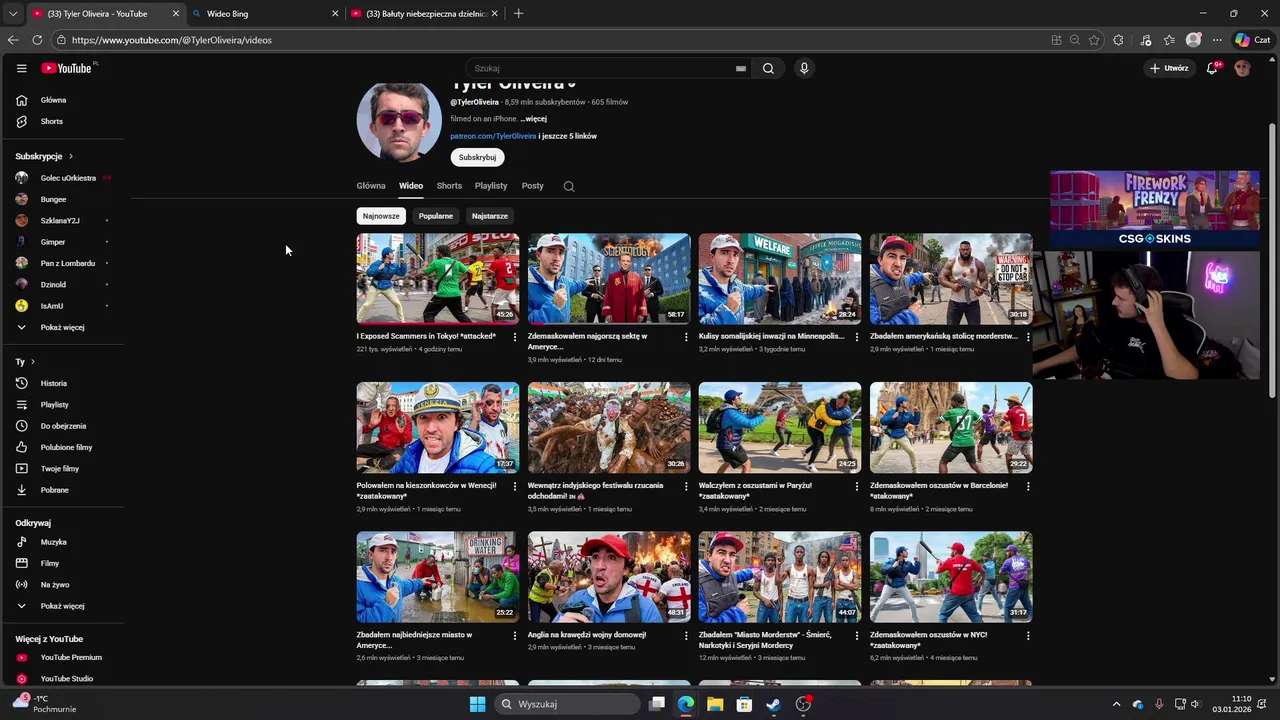1280x720 pixels.
Task: Open the account avatar menu
Action: 1242,68
